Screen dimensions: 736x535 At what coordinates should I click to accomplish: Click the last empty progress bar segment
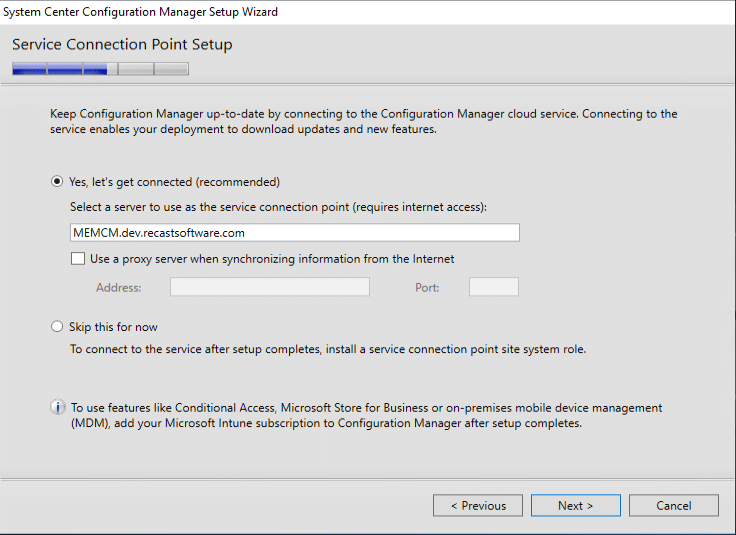tap(171, 69)
